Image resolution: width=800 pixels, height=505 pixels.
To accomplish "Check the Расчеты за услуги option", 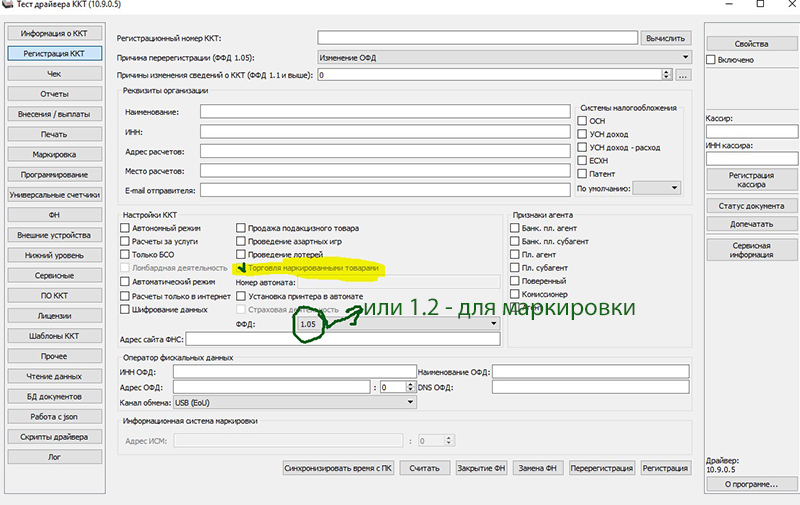I will click(x=125, y=241).
